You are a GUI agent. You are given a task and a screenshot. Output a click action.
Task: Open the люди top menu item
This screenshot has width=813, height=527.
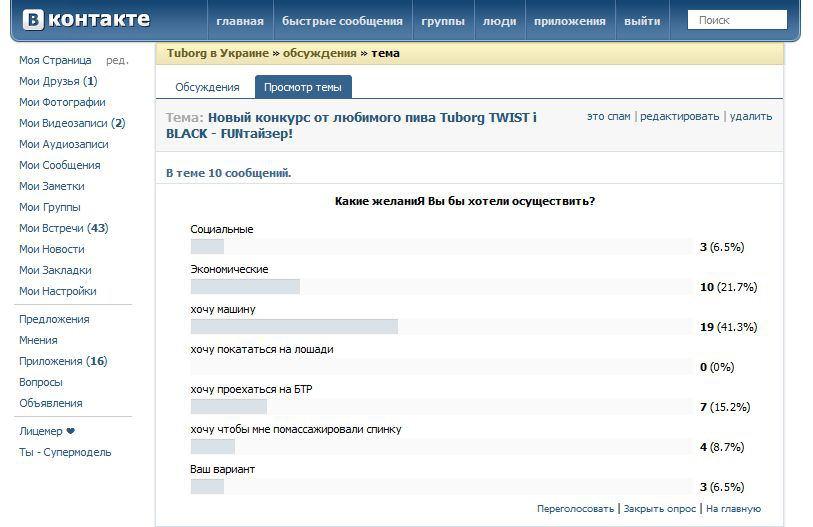499,21
